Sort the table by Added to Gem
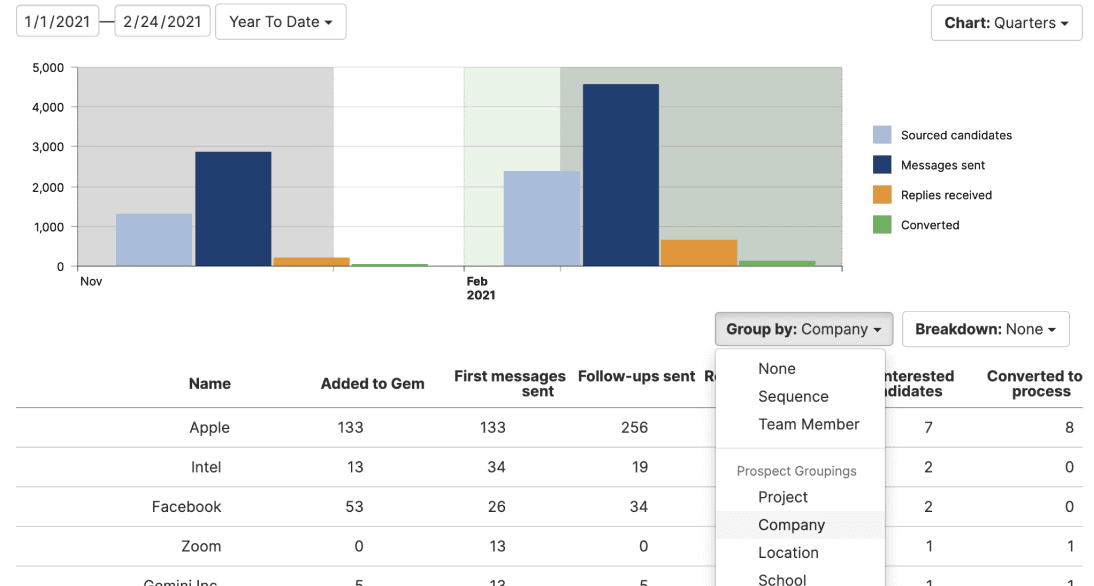The image size is (1094, 586). (x=372, y=383)
